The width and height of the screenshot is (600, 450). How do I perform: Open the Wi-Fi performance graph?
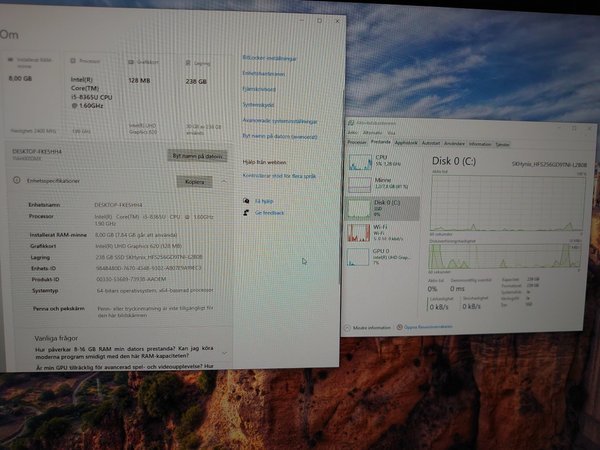click(358, 232)
